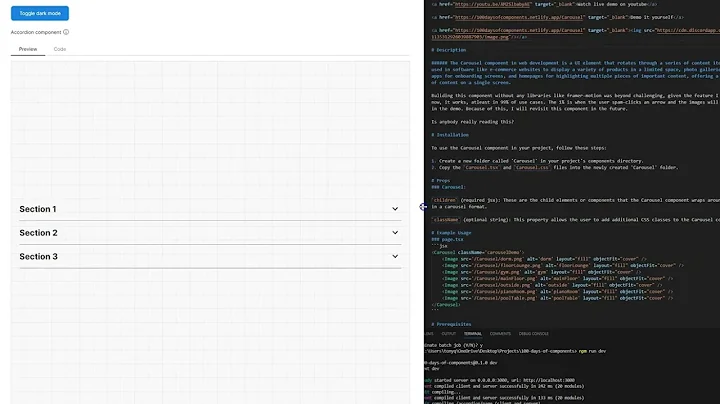Click the Section 3 heading text

tap(39, 257)
